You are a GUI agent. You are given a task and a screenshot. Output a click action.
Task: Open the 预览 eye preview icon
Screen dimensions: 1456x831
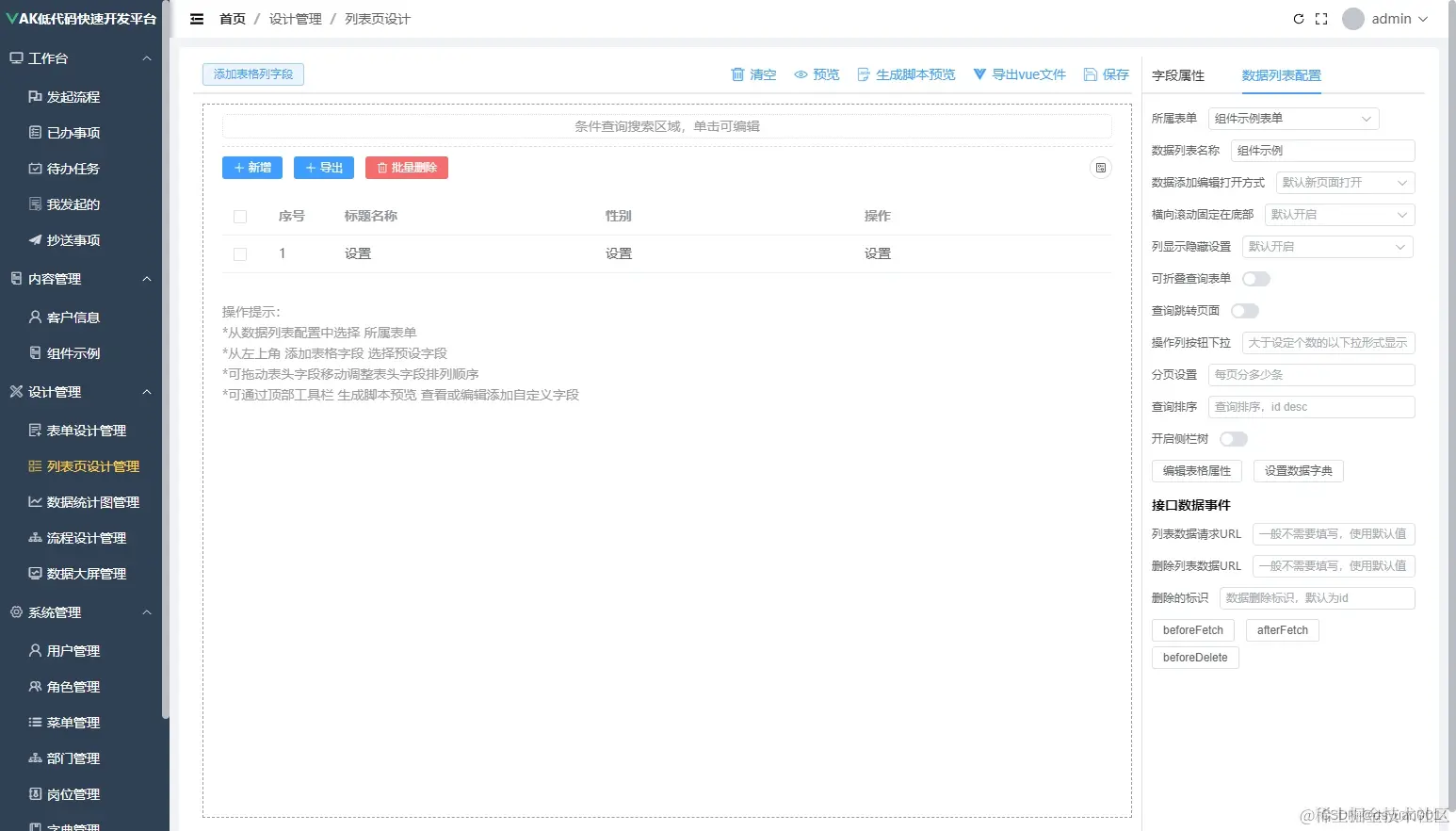pos(801,74)
